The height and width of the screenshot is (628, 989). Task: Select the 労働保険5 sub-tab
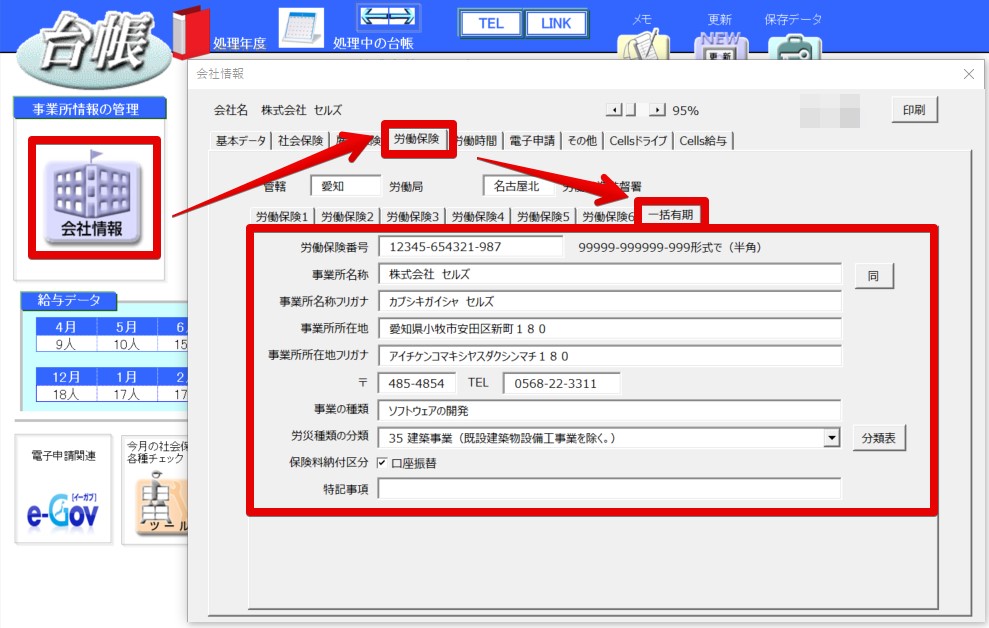543,216
